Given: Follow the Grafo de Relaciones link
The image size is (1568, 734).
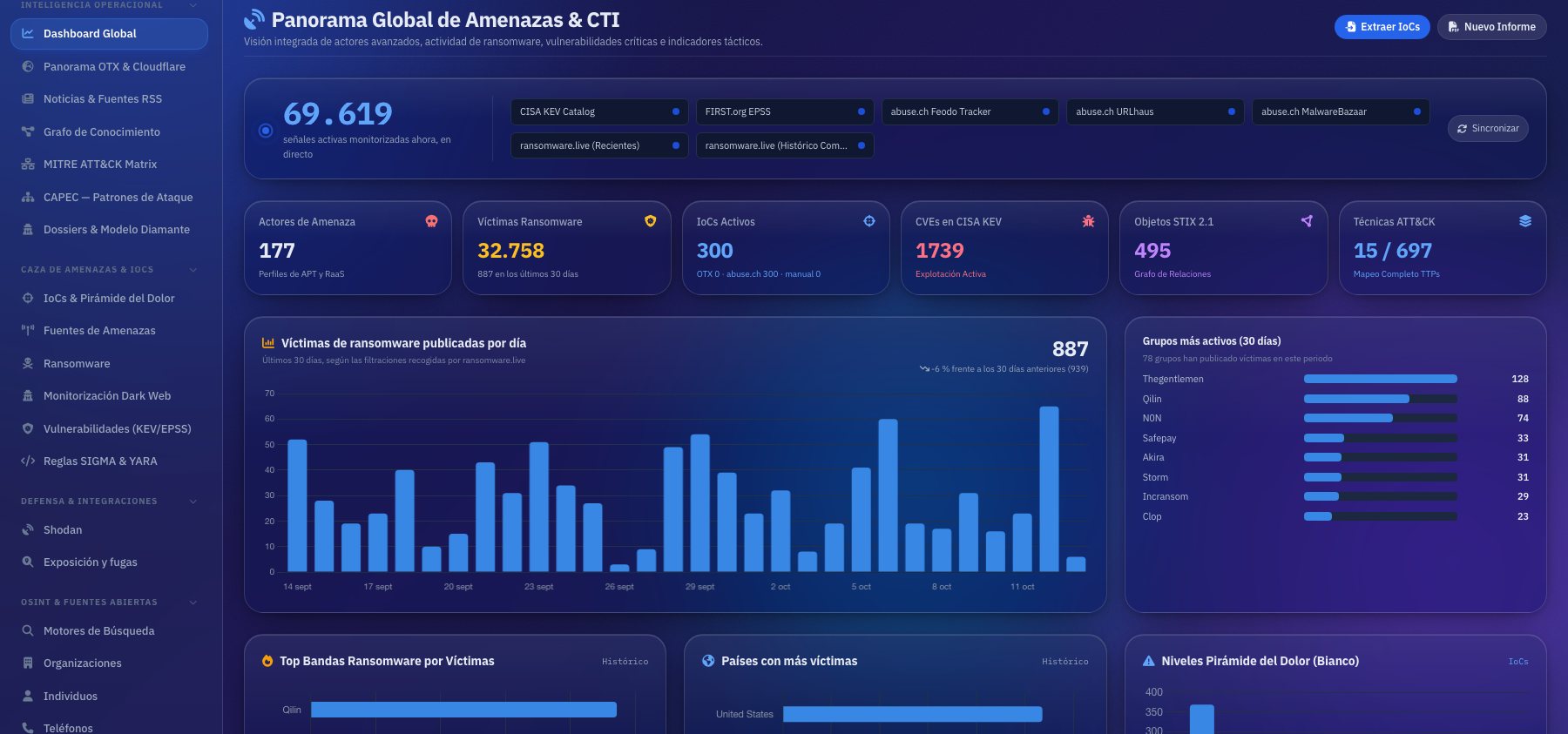Looking at the screenshot, I should 1173,274.
